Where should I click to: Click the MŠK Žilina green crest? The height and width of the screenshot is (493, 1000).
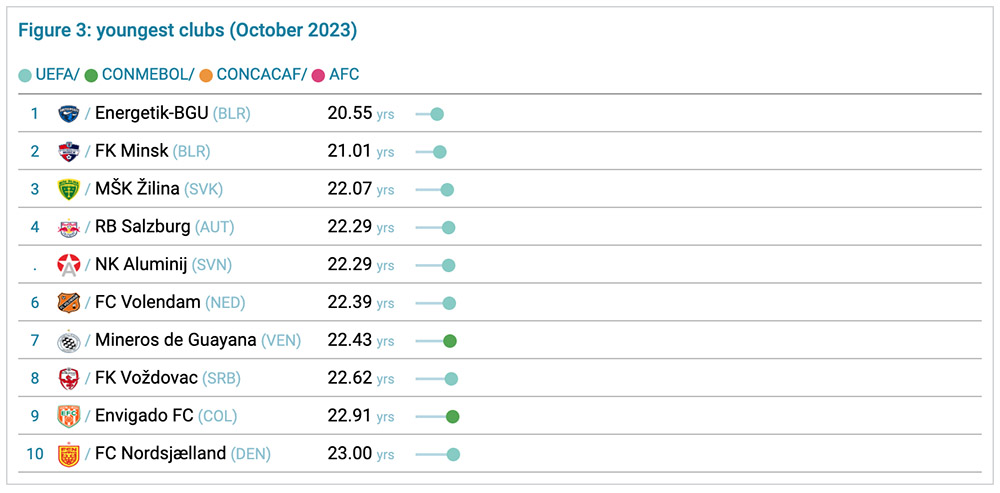[68, 190]
